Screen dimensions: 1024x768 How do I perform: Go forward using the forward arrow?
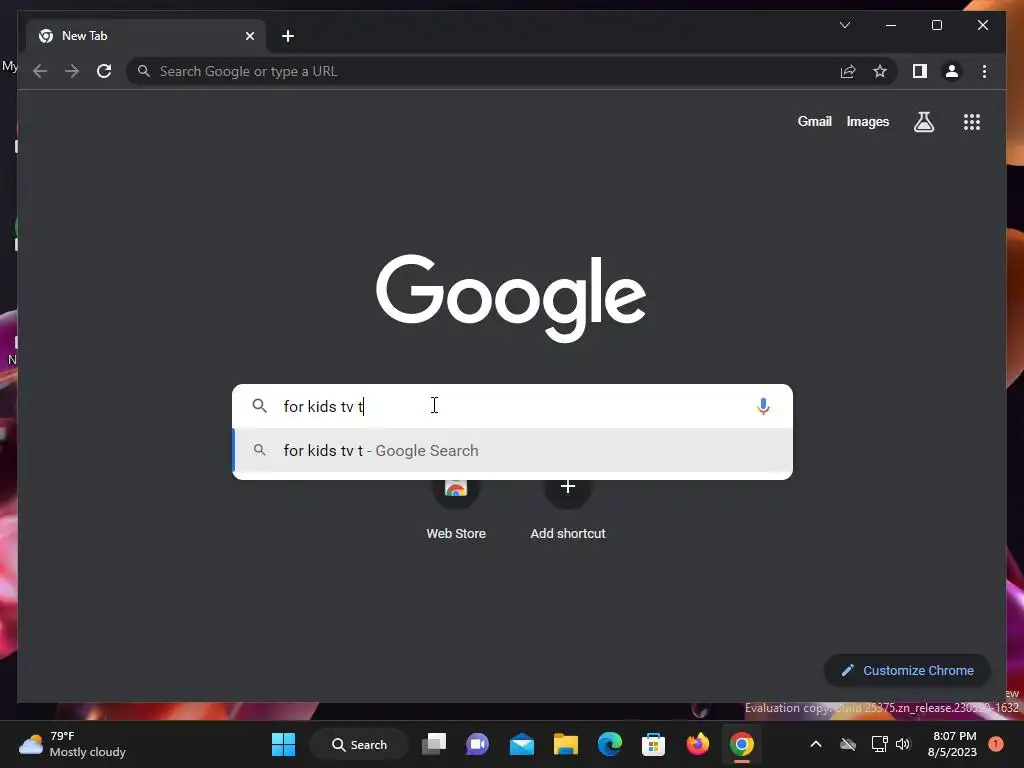coord(72,71)
